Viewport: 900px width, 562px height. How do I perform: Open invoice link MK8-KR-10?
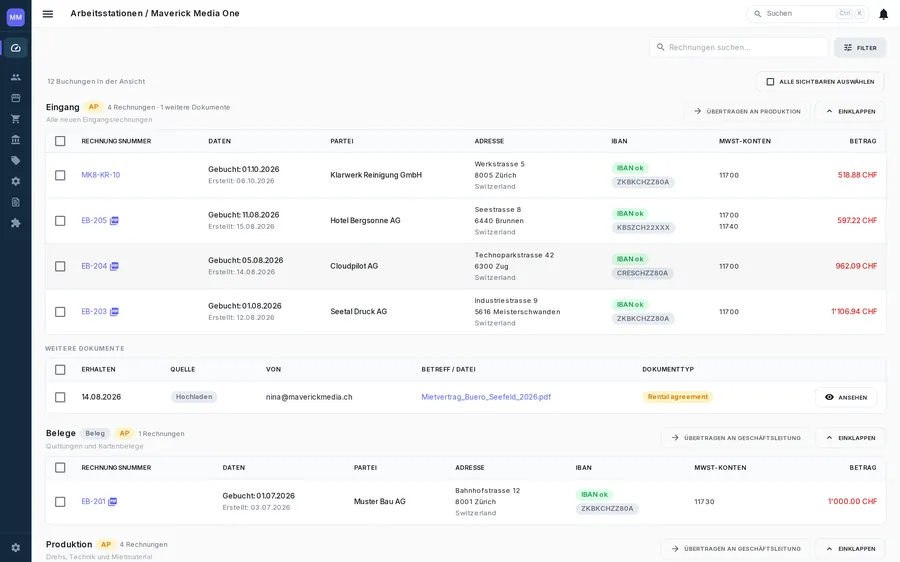pos(100,175)
